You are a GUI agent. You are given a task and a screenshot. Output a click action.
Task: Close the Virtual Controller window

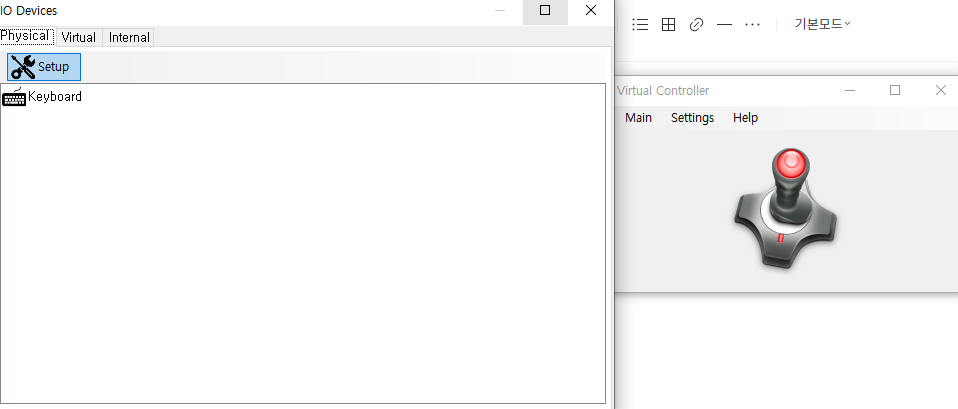pos(941,90)
